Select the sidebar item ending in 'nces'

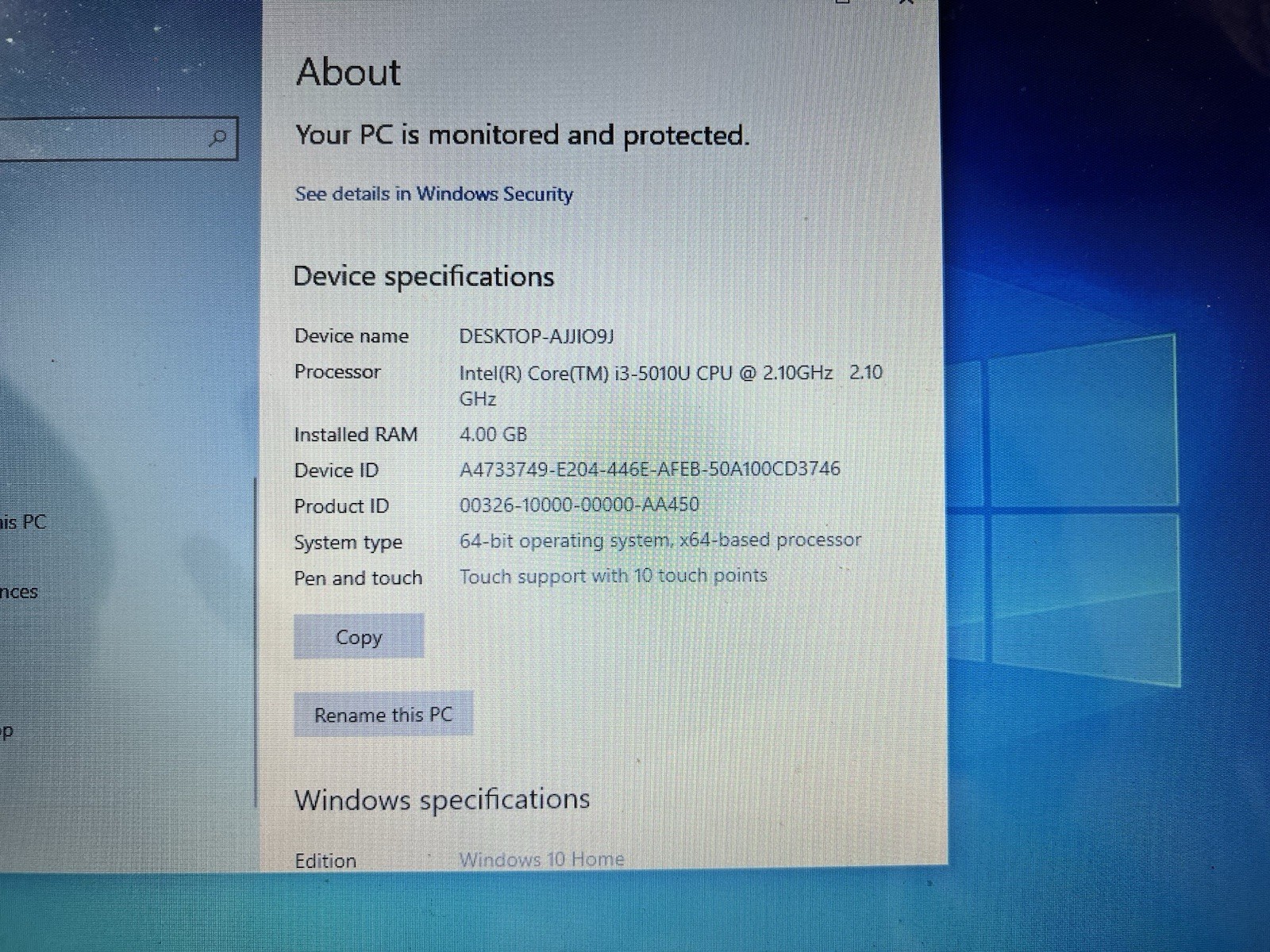(19, 592)
